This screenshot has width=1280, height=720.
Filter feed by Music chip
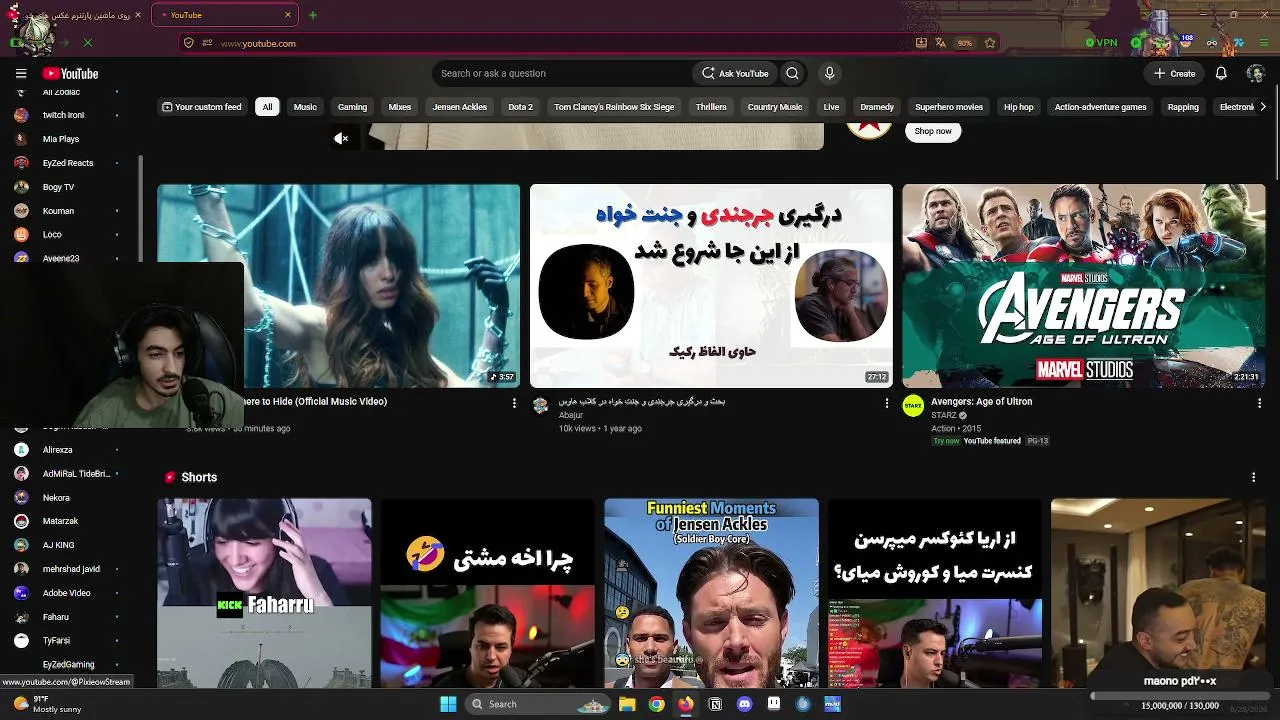[305, 107]
